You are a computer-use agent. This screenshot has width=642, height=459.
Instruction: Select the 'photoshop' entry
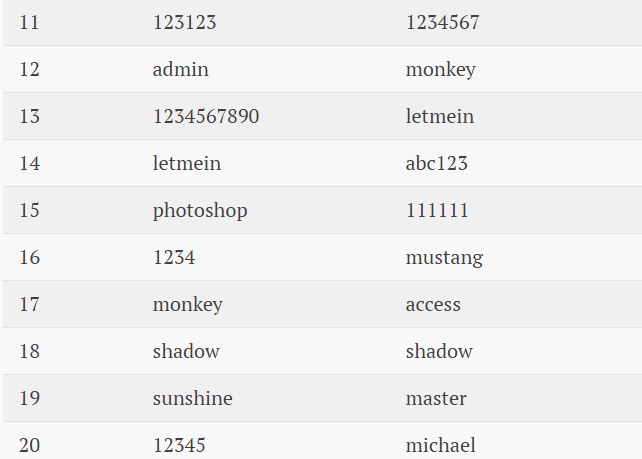(200, 211)
